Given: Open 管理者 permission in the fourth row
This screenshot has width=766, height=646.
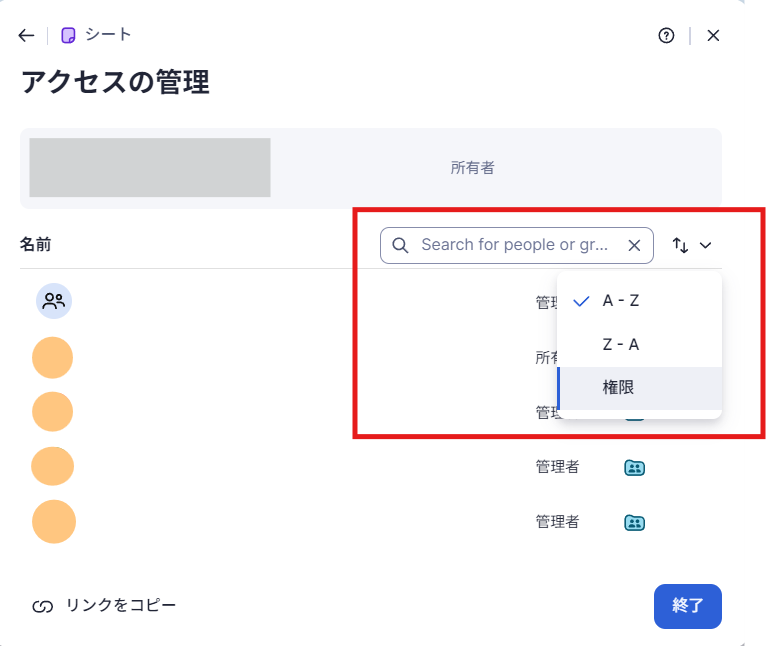Looking at the screenshot, I should 557,467.
